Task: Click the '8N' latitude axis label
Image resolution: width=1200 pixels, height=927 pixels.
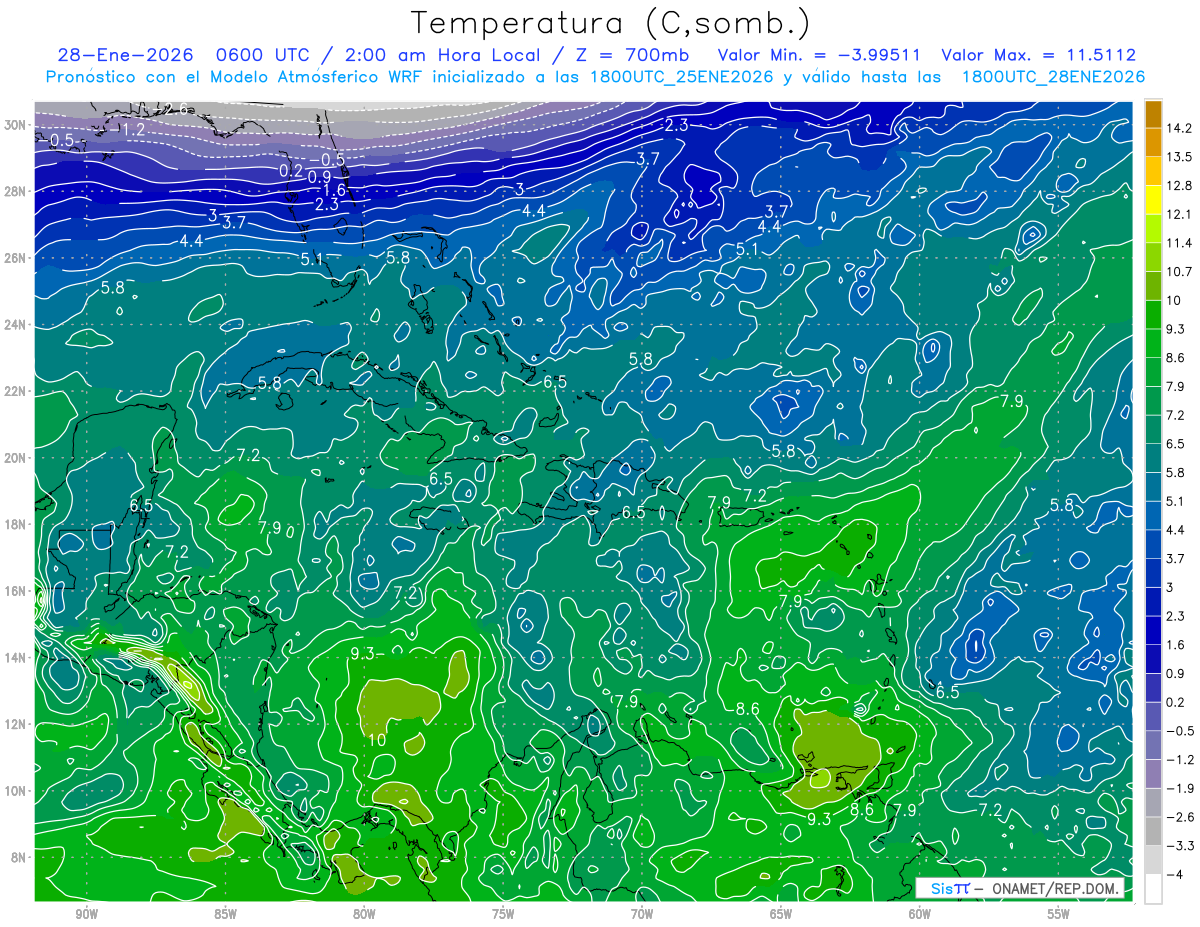Action: point(20,857)
